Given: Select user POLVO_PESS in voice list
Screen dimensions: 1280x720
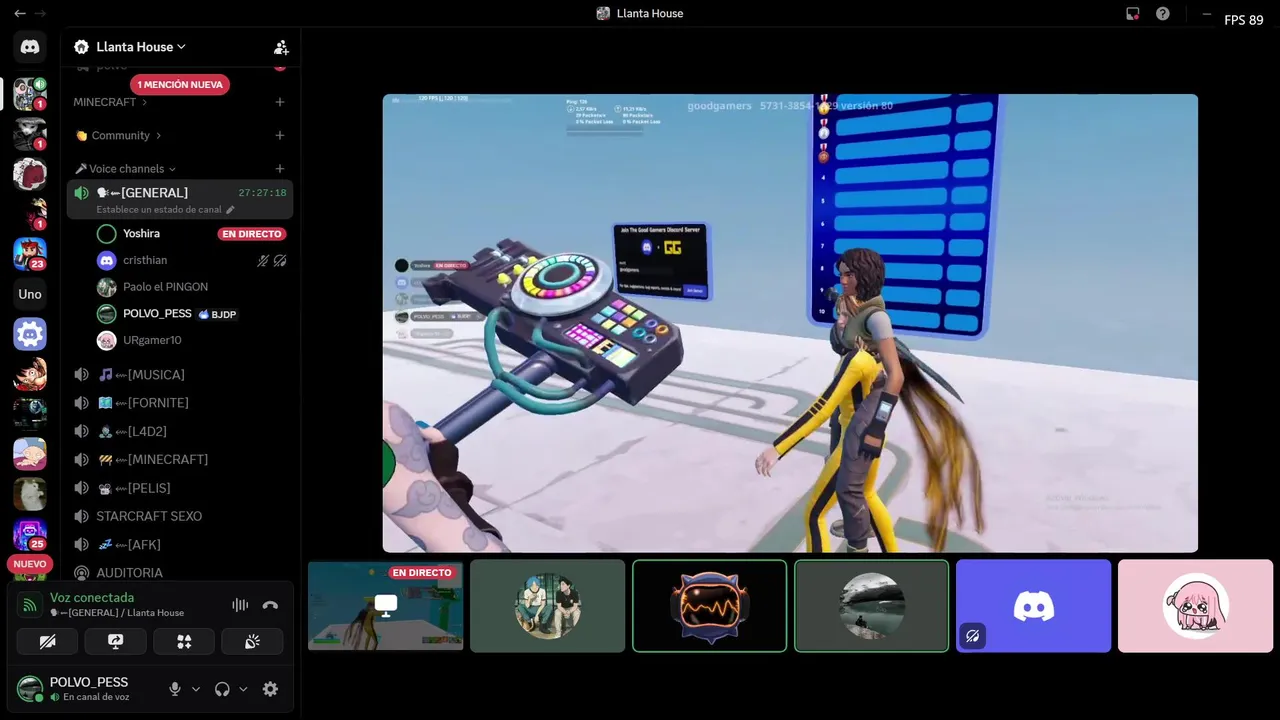Looking at the screenshot, I should coord(157,314).
